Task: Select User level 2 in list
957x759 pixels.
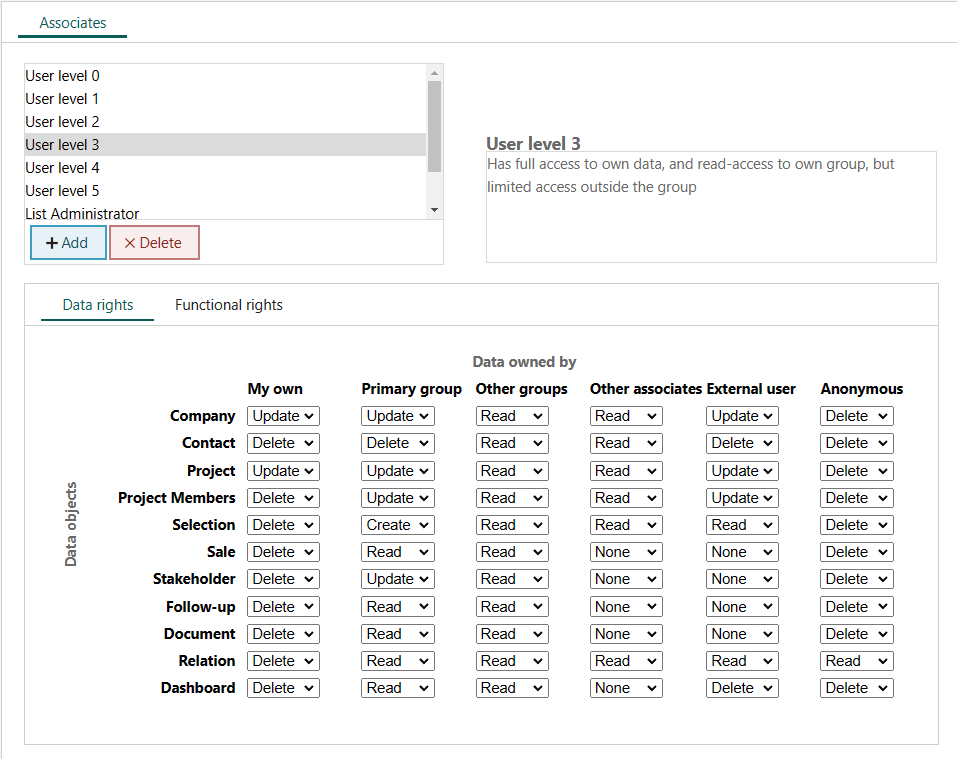Action: click(225, 122)
